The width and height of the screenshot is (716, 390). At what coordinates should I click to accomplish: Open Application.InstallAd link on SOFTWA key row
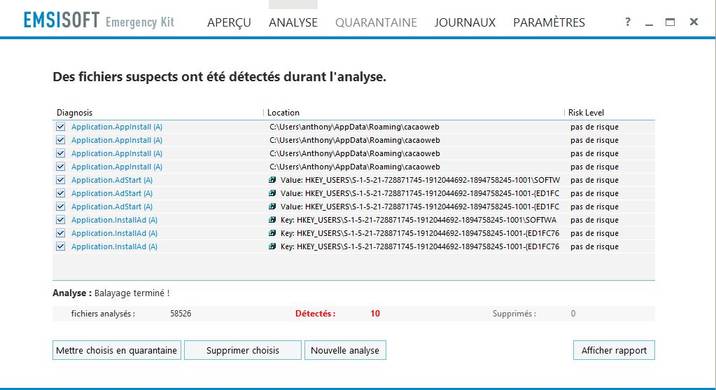(x=114, y=220)
